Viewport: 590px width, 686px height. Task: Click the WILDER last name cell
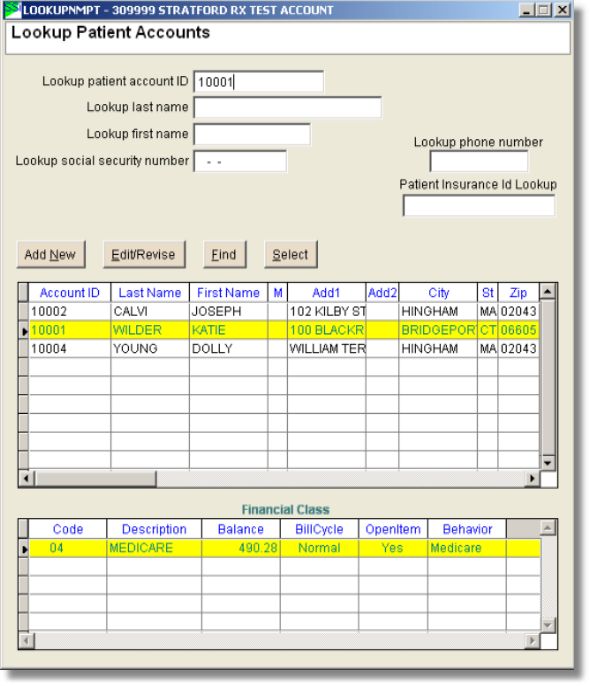tap(150, 330)
